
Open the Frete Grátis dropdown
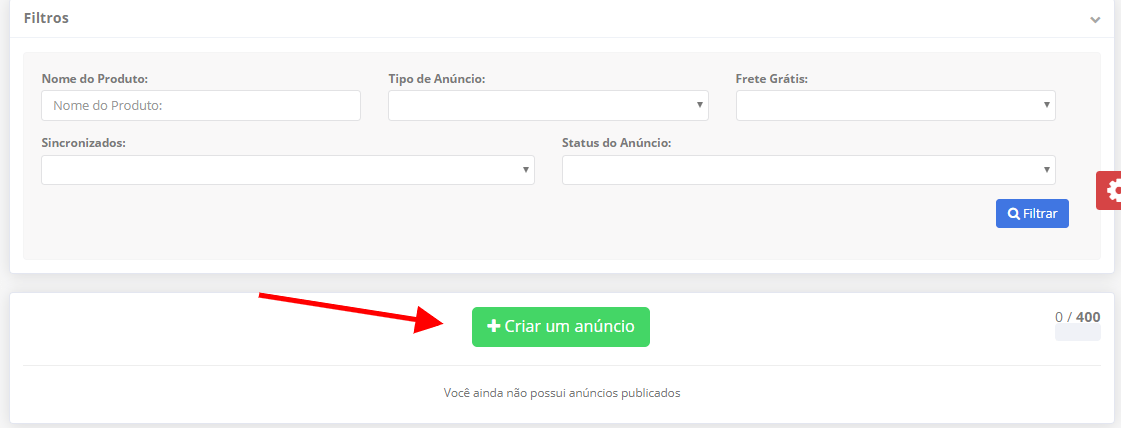[895, 106]
